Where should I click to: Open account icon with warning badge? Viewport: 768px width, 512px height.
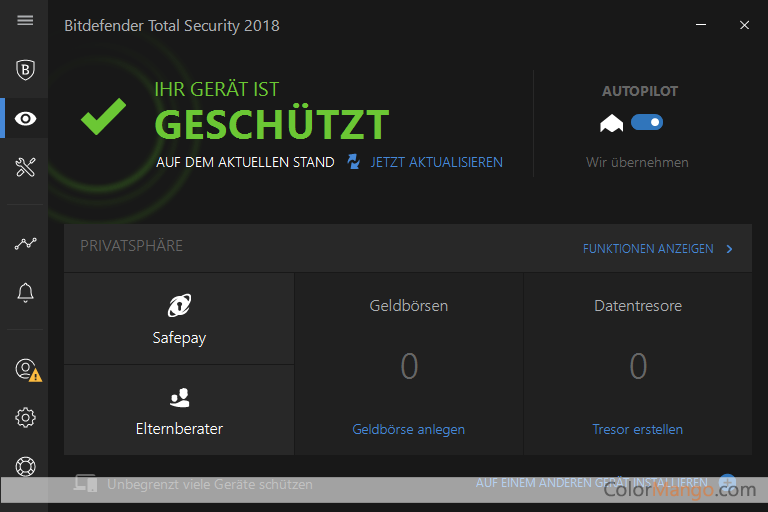pos(27,370)
